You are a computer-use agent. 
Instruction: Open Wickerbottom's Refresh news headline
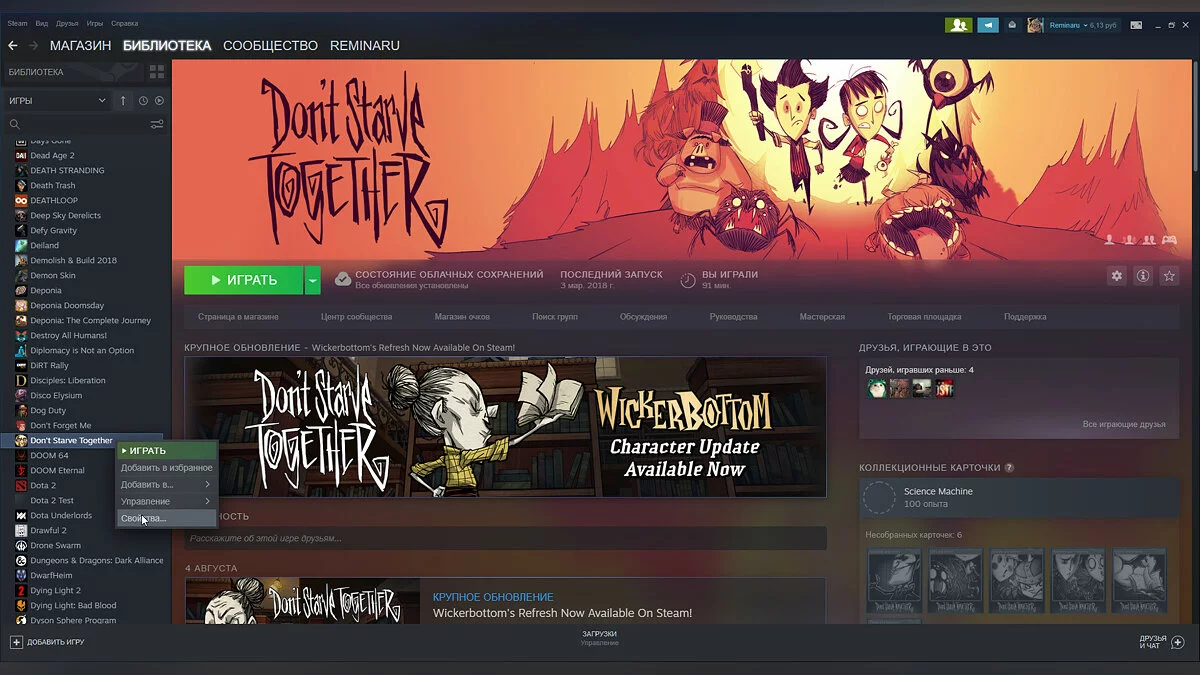(x=562, y=613)
